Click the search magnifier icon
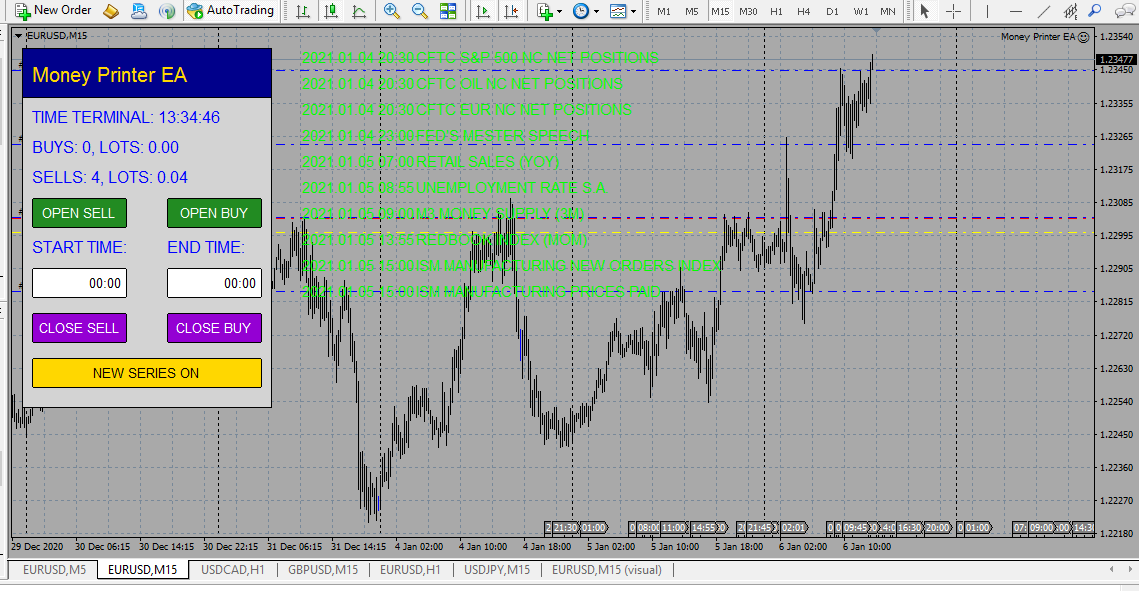This screenshot has height=591, width=1139. (1095, 11)
